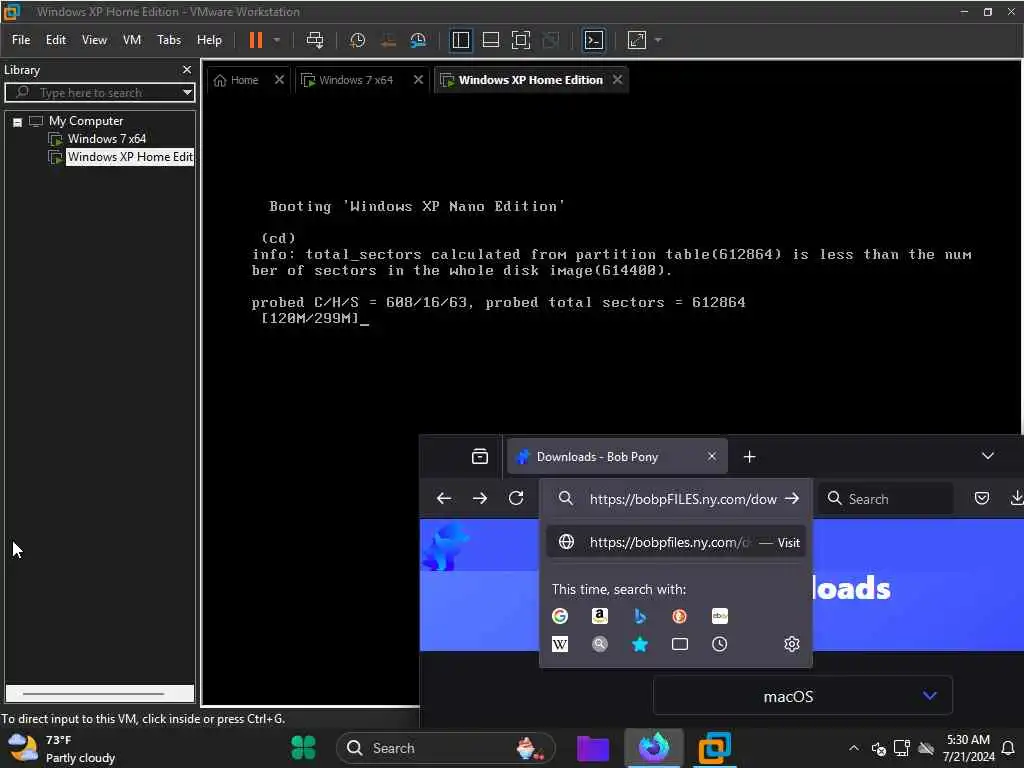This screenshot has width=1024, height=768.
Task: Search this time with Bing
Action: coord(640,616)
